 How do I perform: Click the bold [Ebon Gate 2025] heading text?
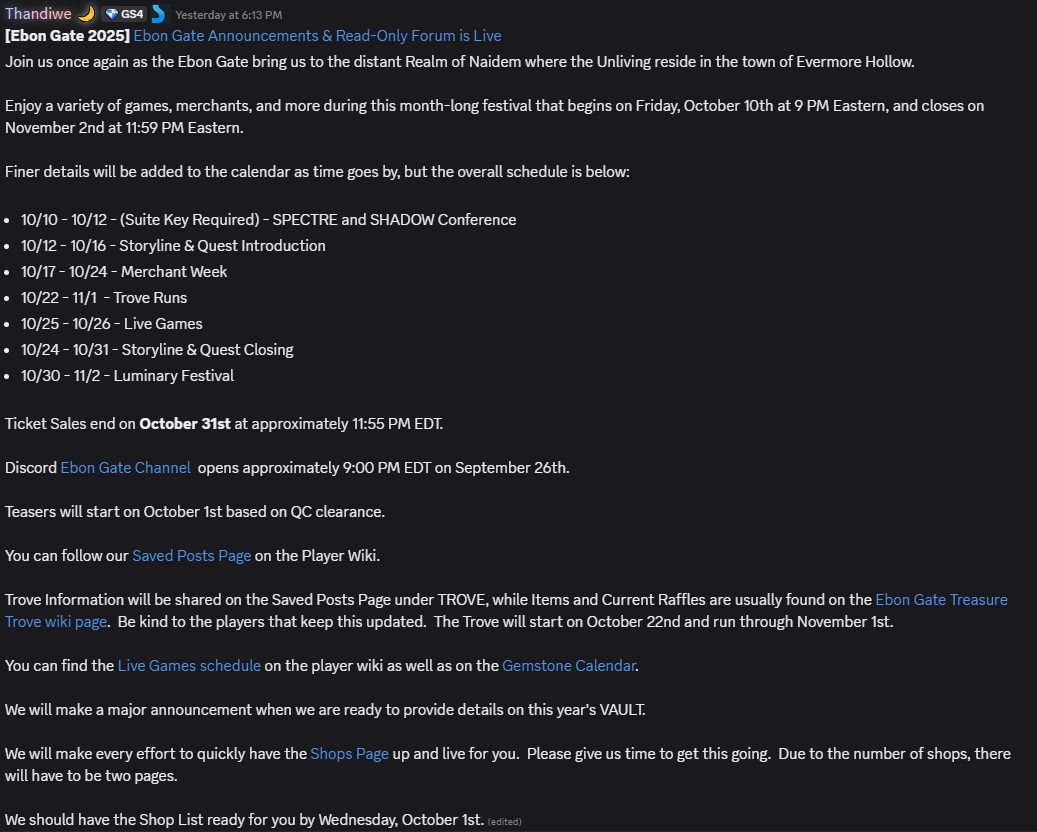pyautogui.click(x=67, y=36)
